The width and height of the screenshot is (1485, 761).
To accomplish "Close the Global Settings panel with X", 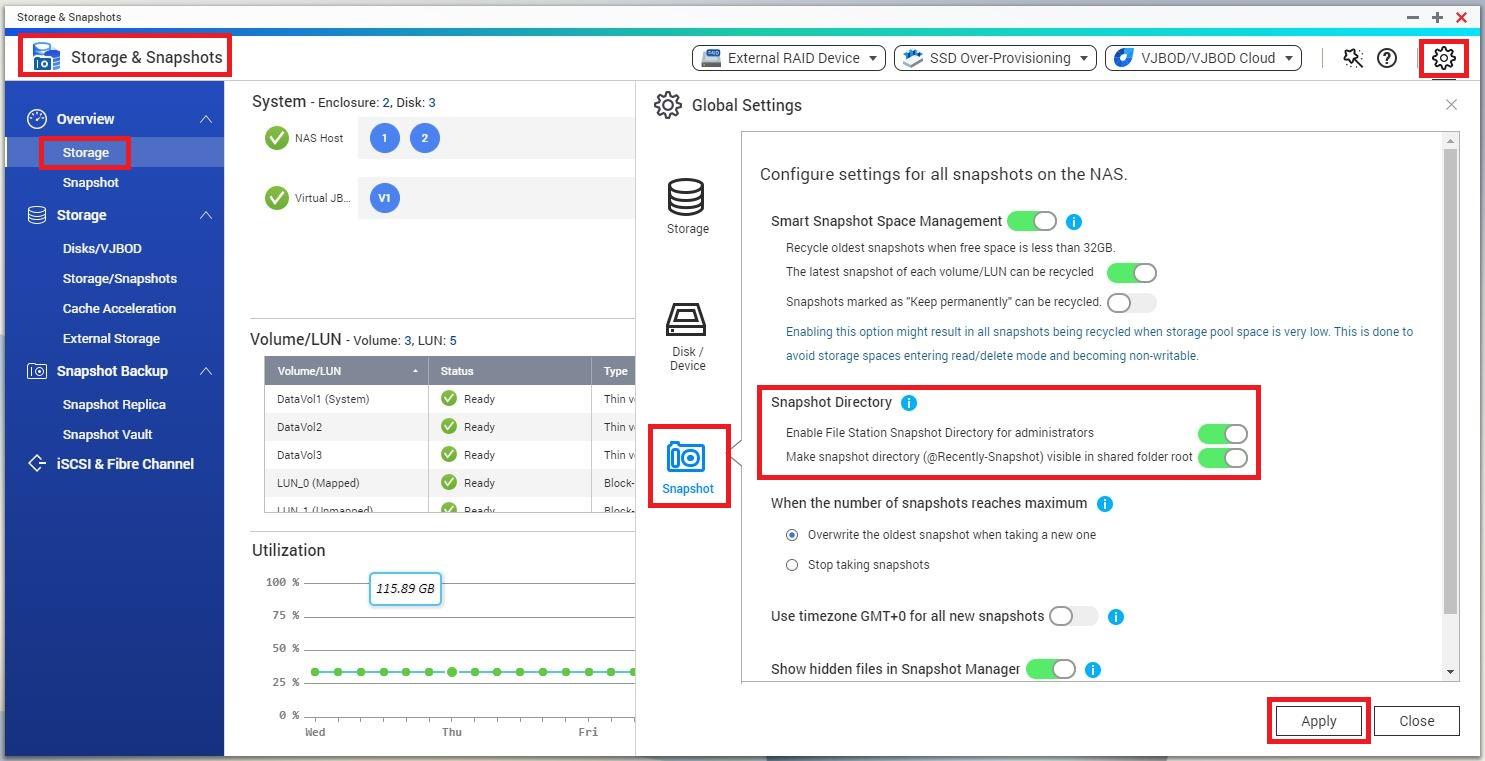I will (1451, 105).
